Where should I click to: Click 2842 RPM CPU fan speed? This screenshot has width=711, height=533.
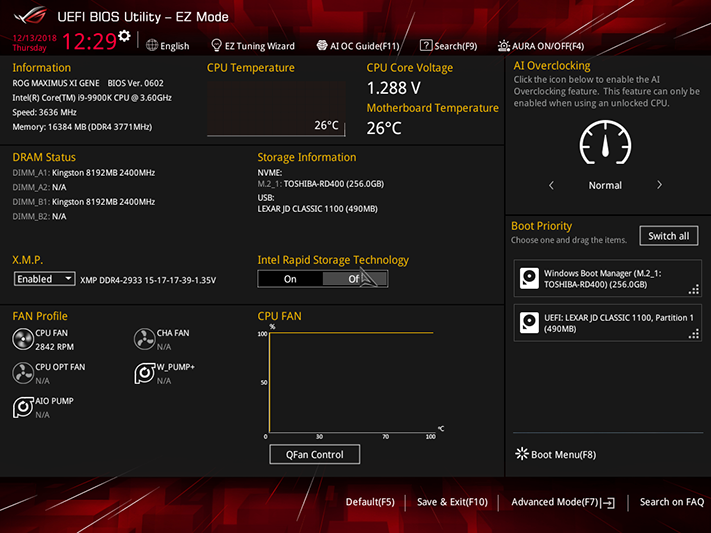pos(54,347)
